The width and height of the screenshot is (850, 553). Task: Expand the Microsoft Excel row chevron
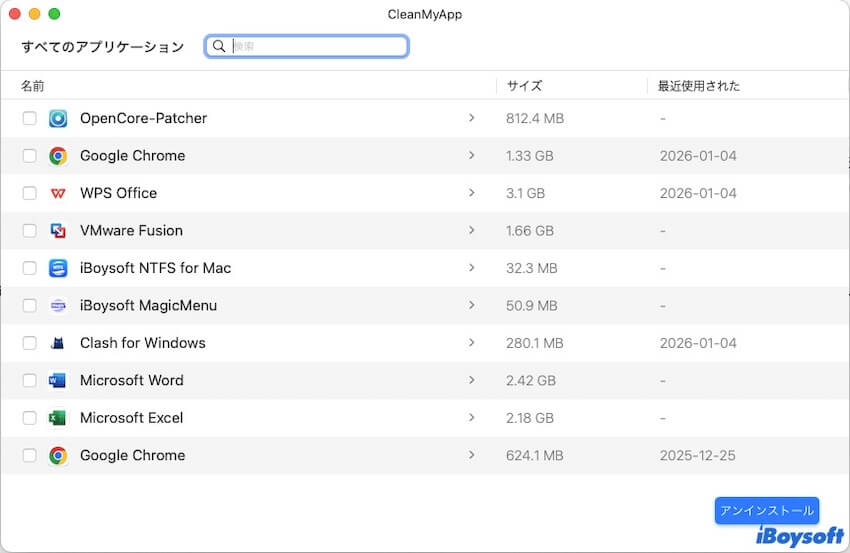click(471, 418)
